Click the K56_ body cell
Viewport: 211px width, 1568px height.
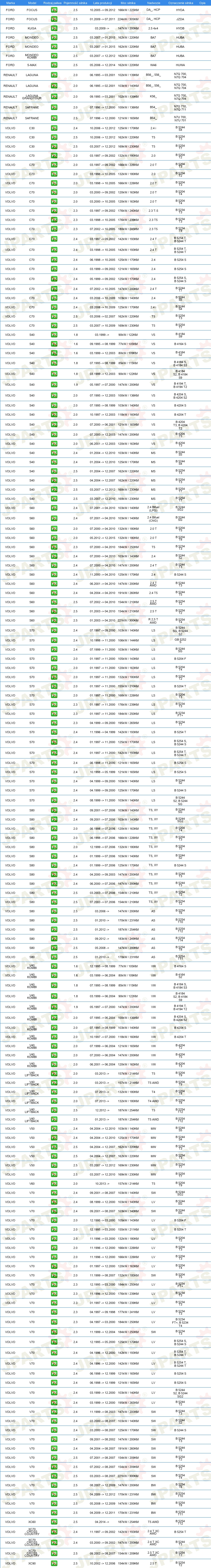153,96
